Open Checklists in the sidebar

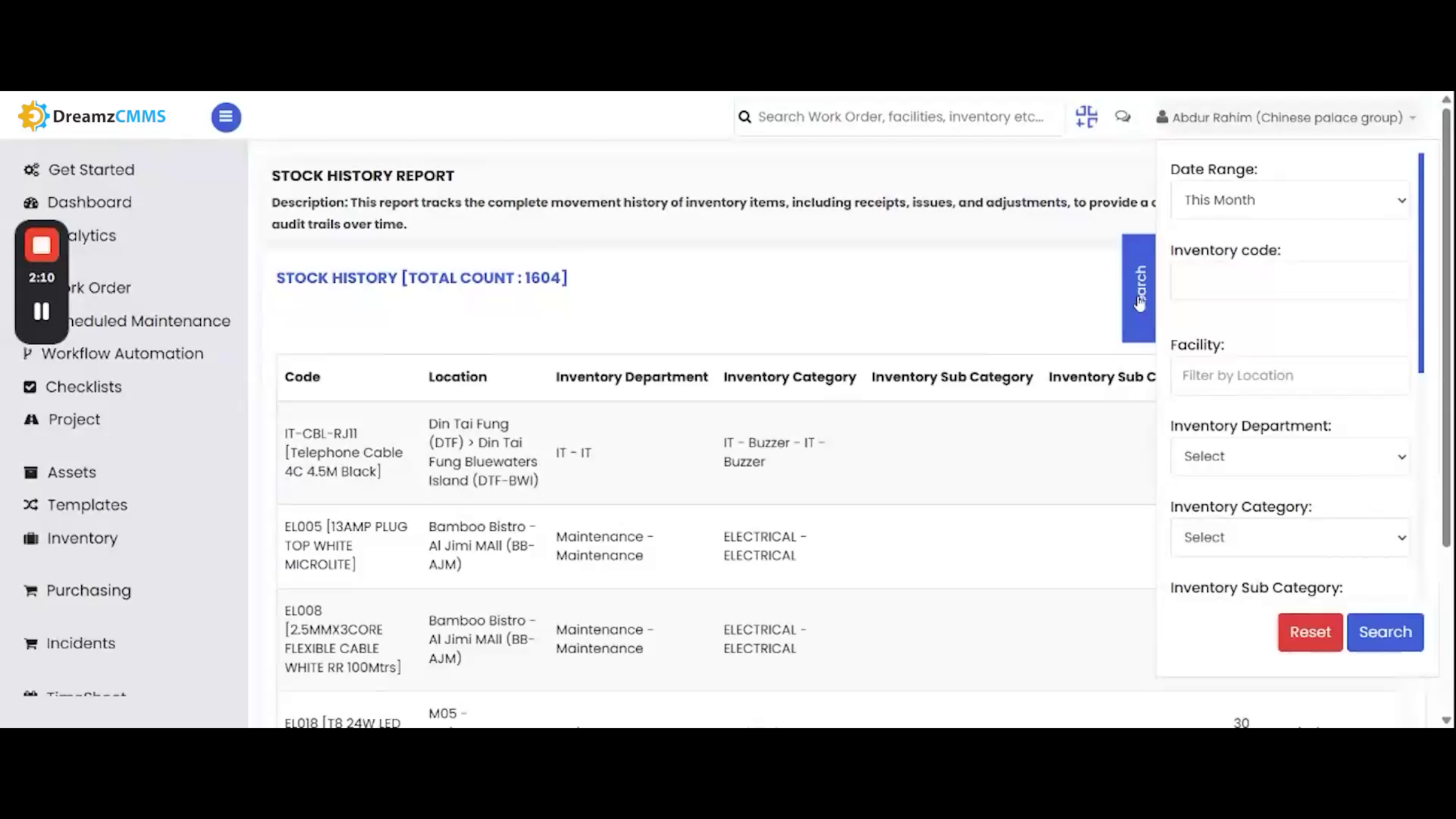[x=84, y=387]
